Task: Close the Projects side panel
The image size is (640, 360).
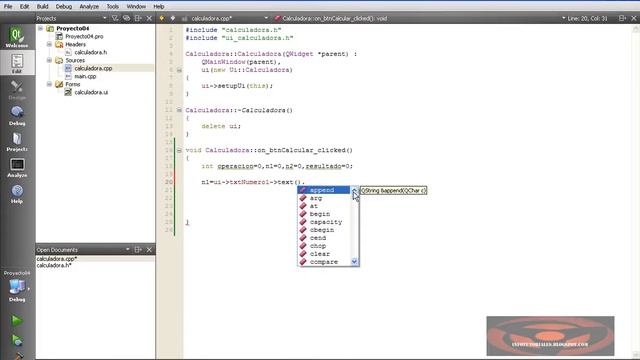Action: [149, 18]
